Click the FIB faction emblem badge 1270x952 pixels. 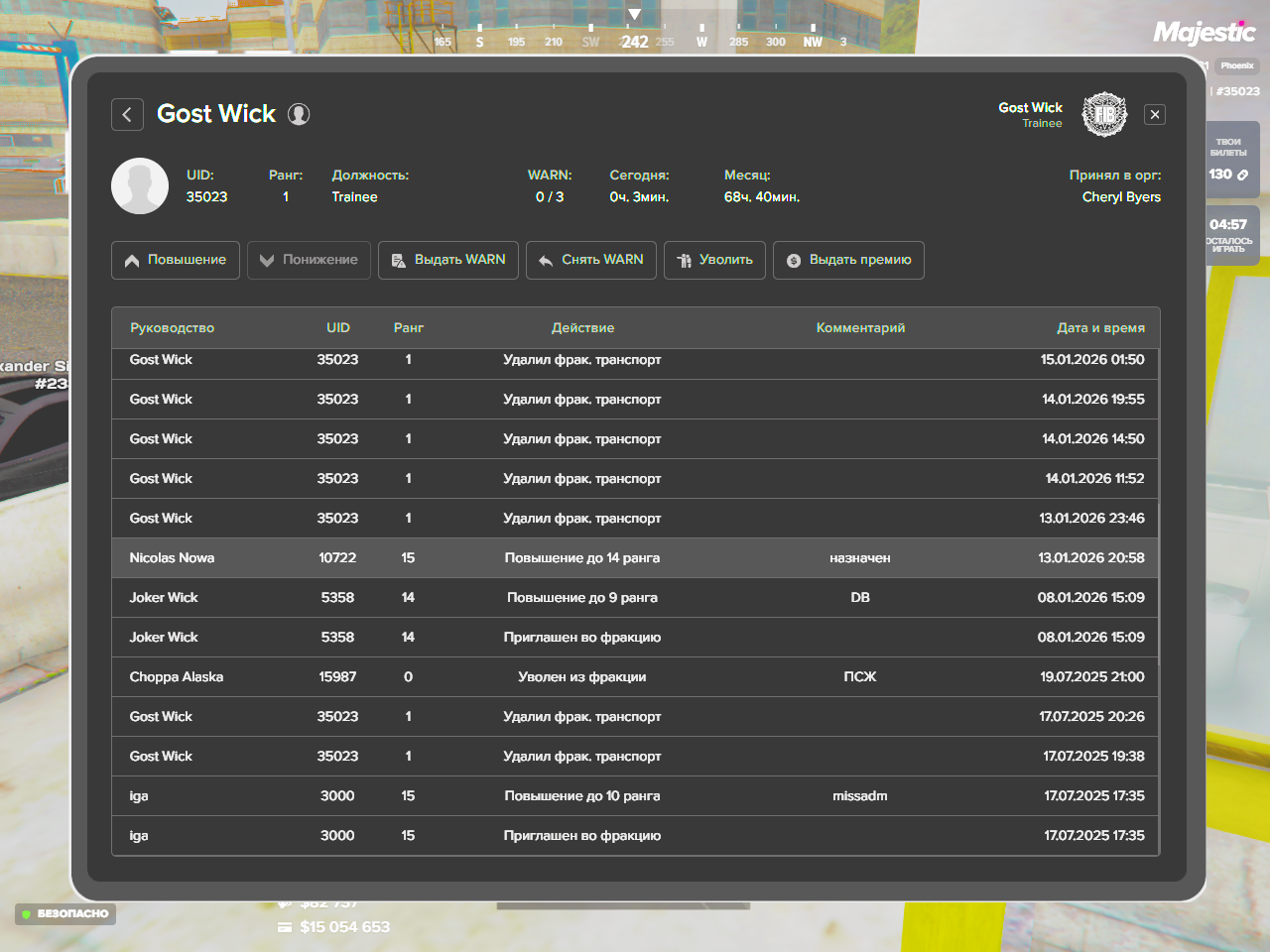coord(1104,115)
